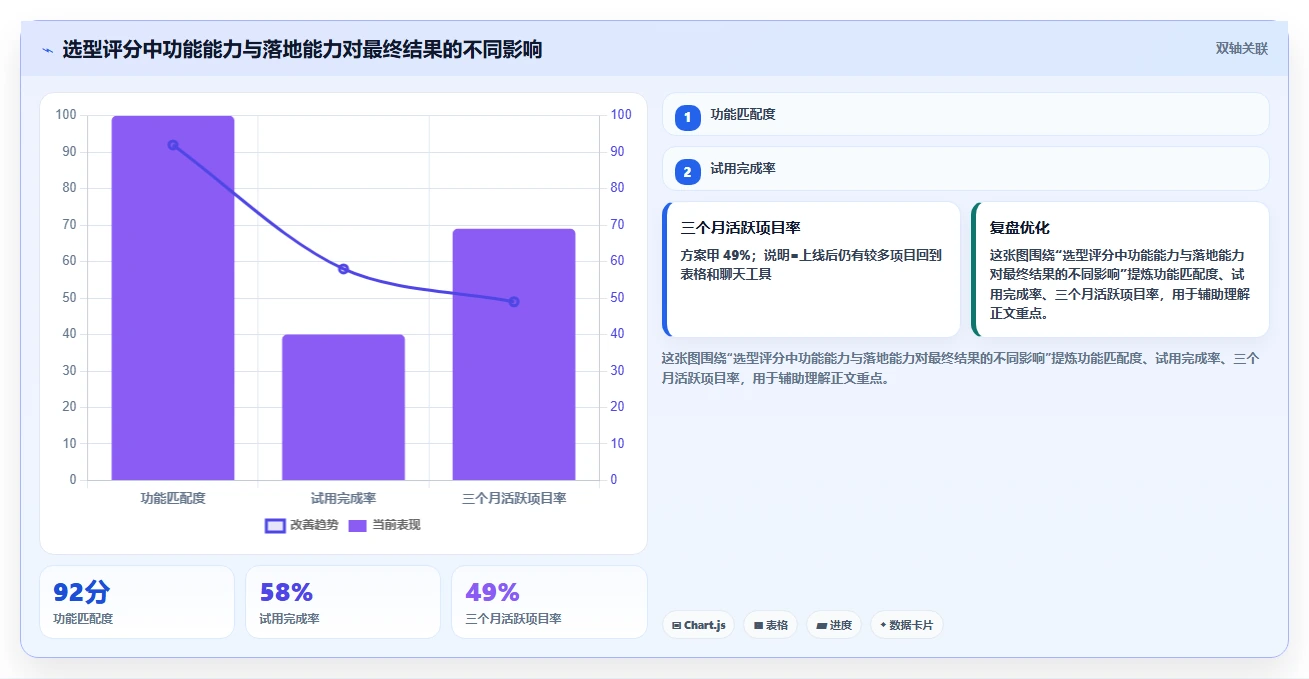
Task: Click the left y-axis value 100
Action: (x=66, y=115)
